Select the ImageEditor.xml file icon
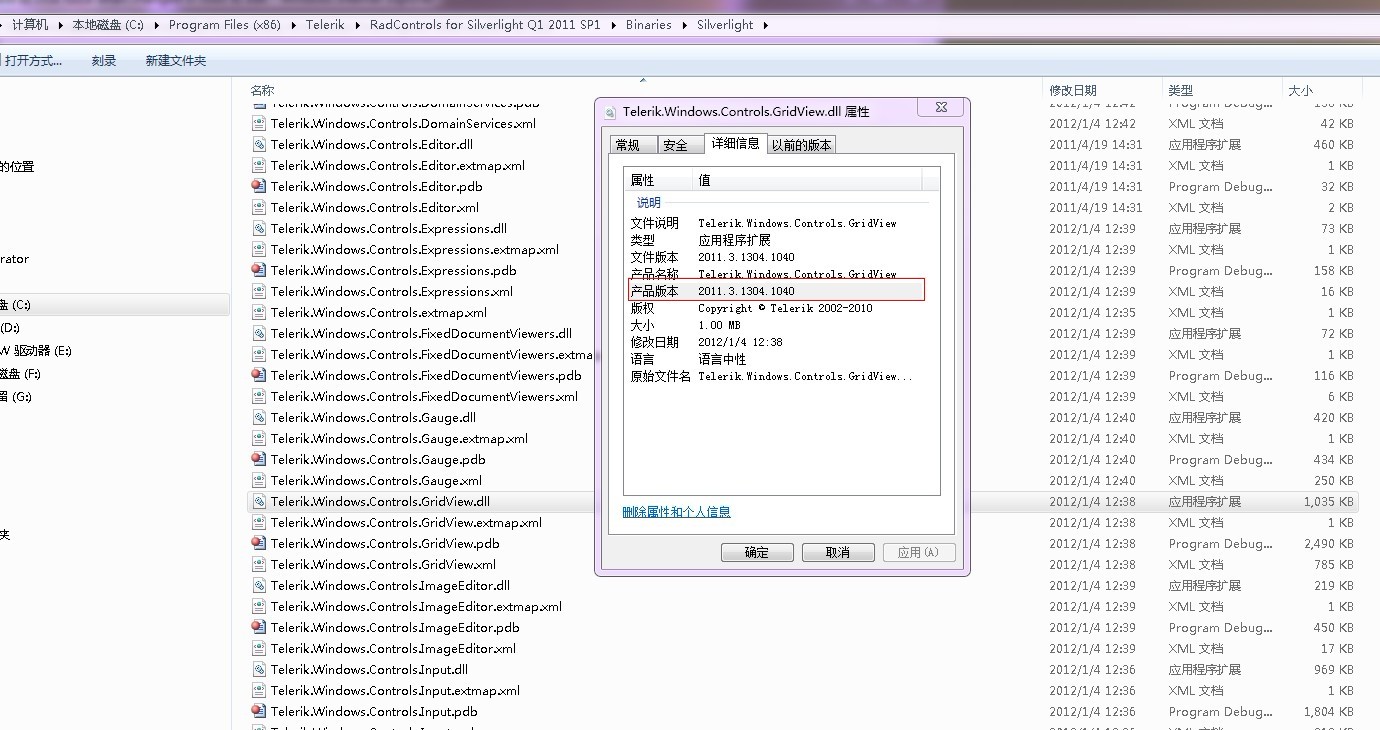Viewport: 1380px width, 730px height. (259, 649)
